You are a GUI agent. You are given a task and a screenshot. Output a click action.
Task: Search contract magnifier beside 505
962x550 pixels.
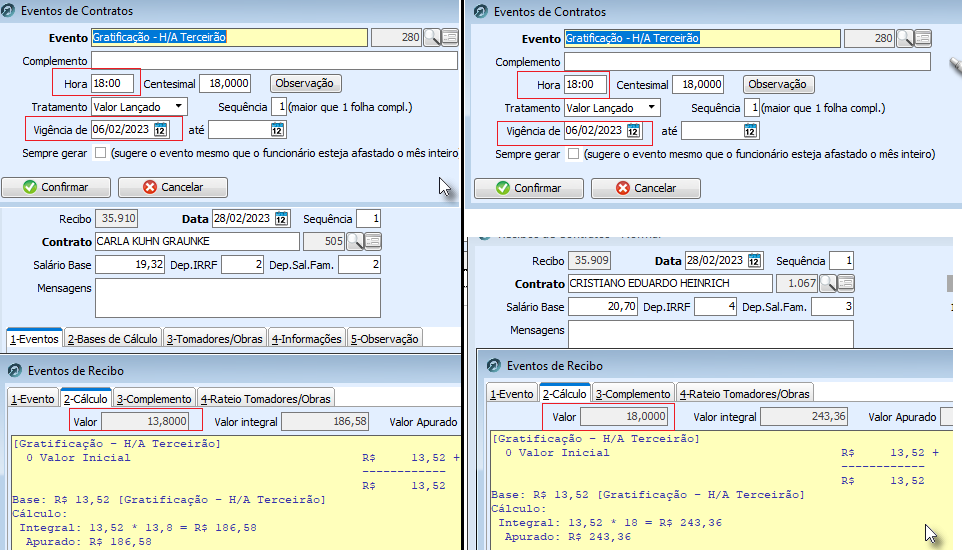pyautogui.click(x=355, y=241)
